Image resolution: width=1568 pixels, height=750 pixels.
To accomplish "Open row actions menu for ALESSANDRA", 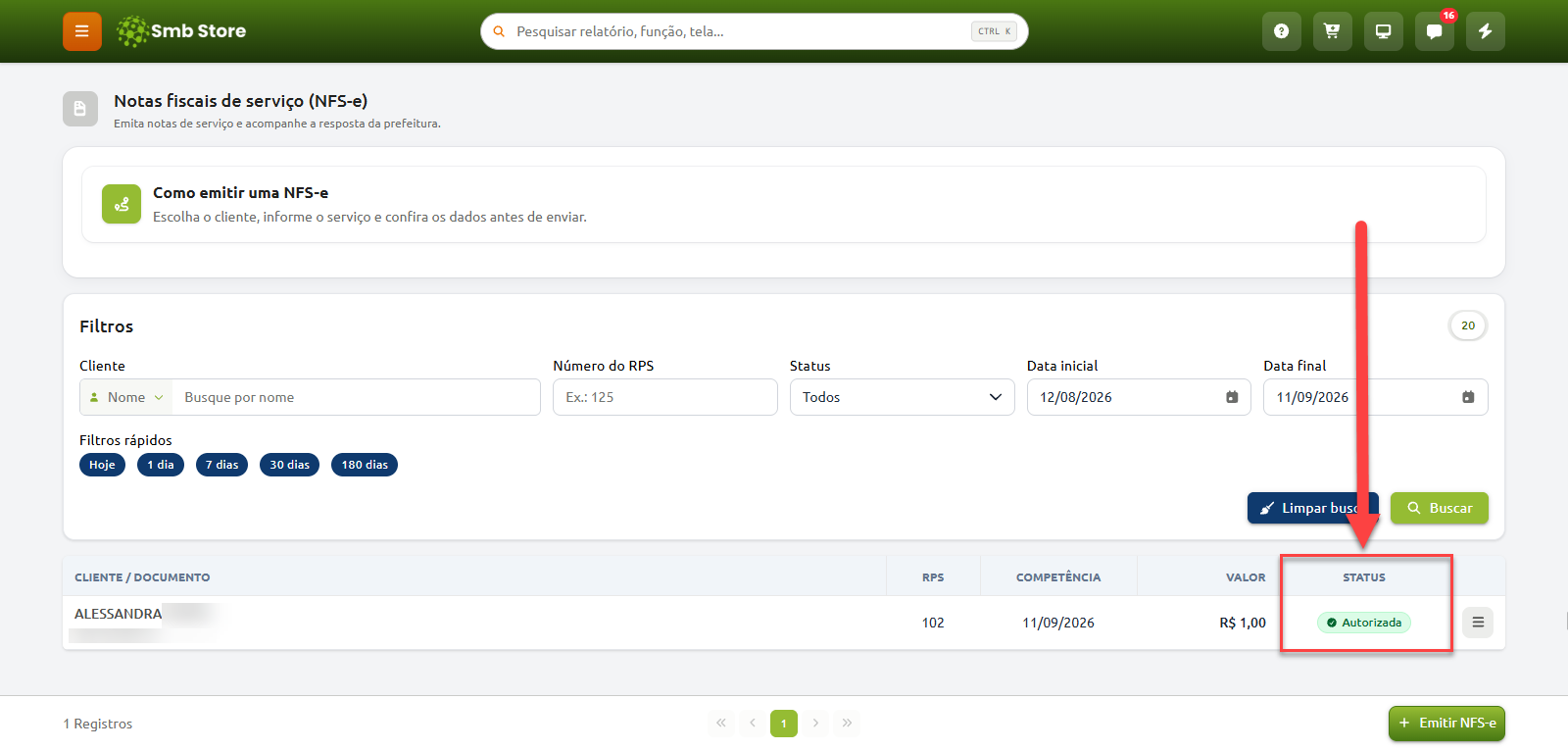I will click(x=1478, y=623).
